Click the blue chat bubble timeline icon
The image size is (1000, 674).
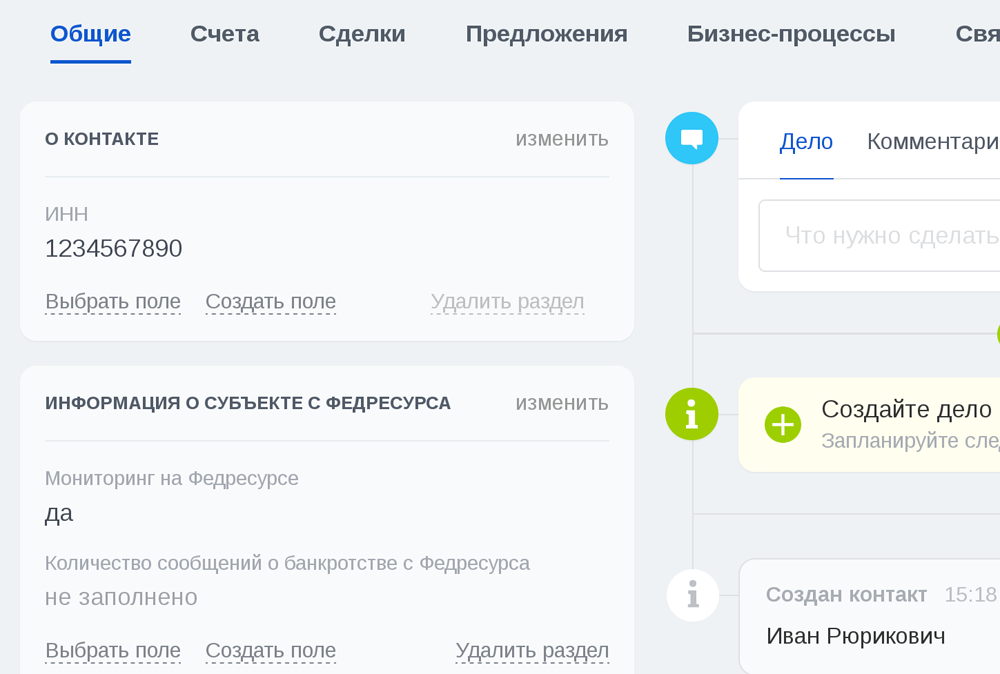pos(691,138)
